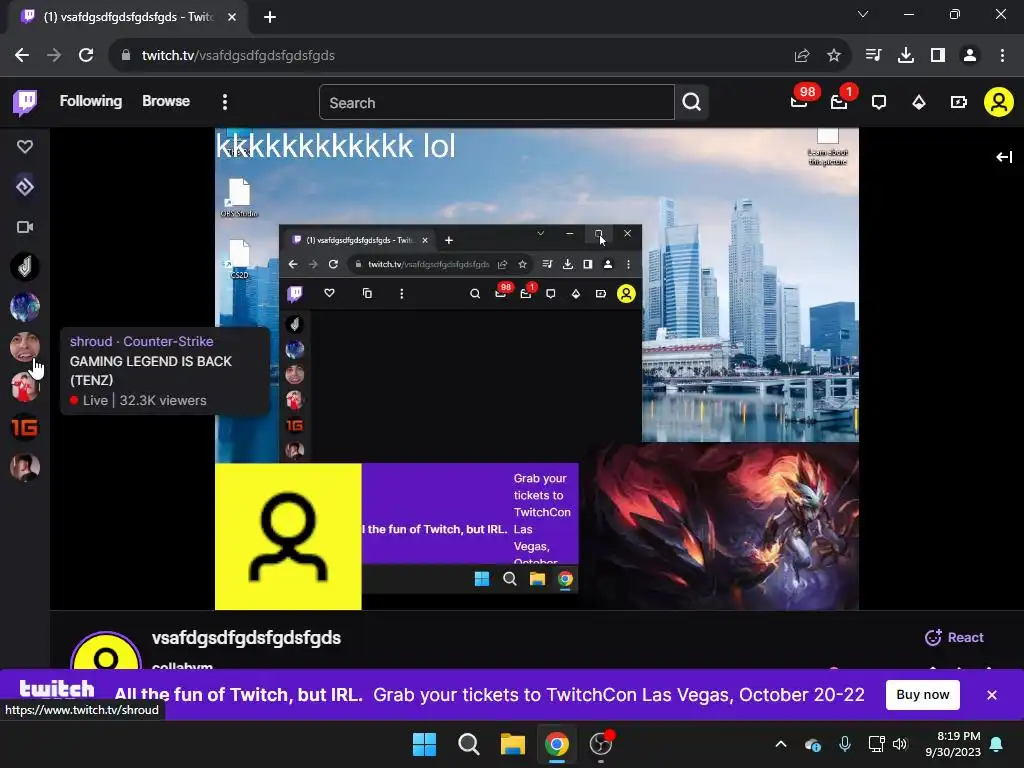Open Chrome three-dot menu
Viewport: 1024px width, 768px height.
[1002, 56]
